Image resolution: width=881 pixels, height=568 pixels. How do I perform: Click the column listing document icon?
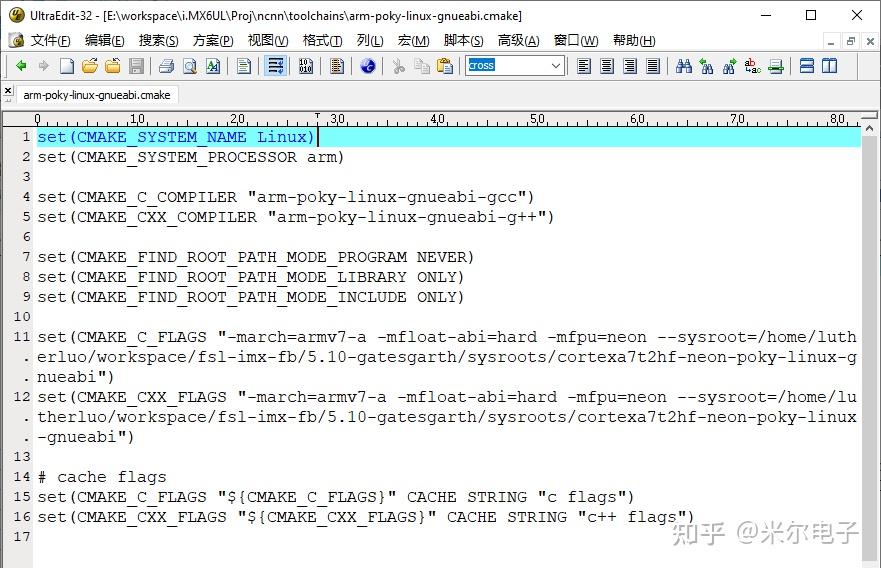tap(337, 66)
